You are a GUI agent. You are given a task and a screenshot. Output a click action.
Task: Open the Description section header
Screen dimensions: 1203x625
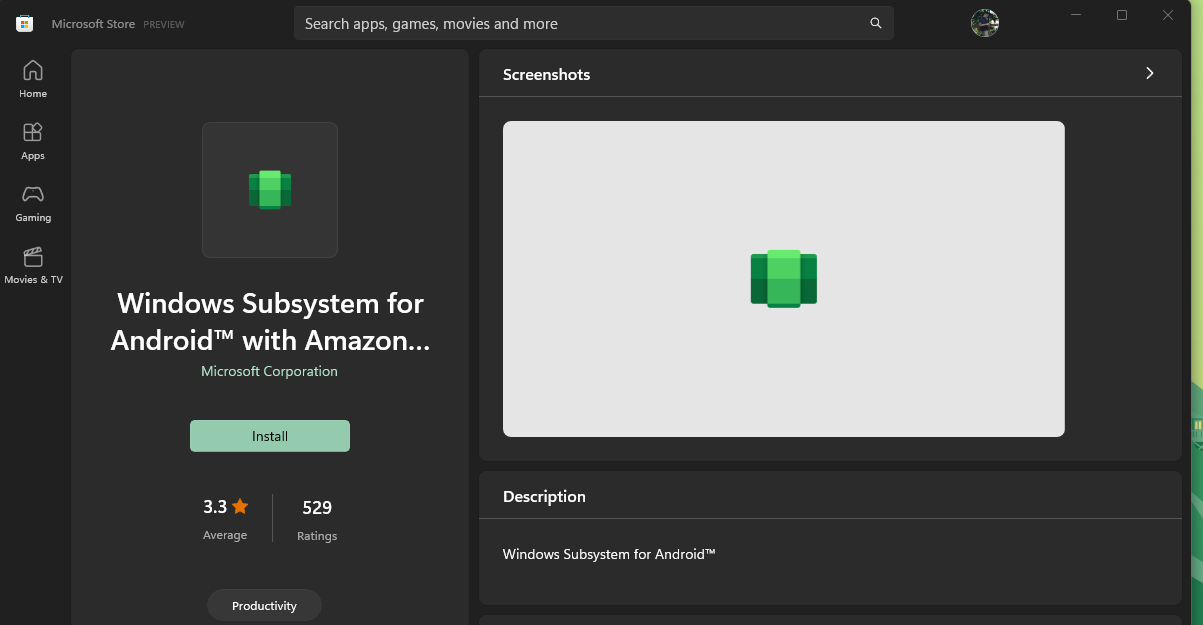(x=544, y=496)
